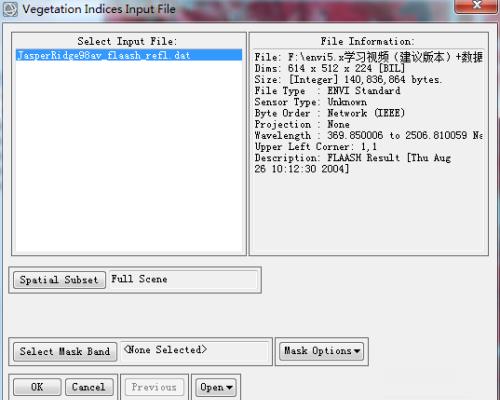Click the File path line in File Information

(x=368, y=57)
